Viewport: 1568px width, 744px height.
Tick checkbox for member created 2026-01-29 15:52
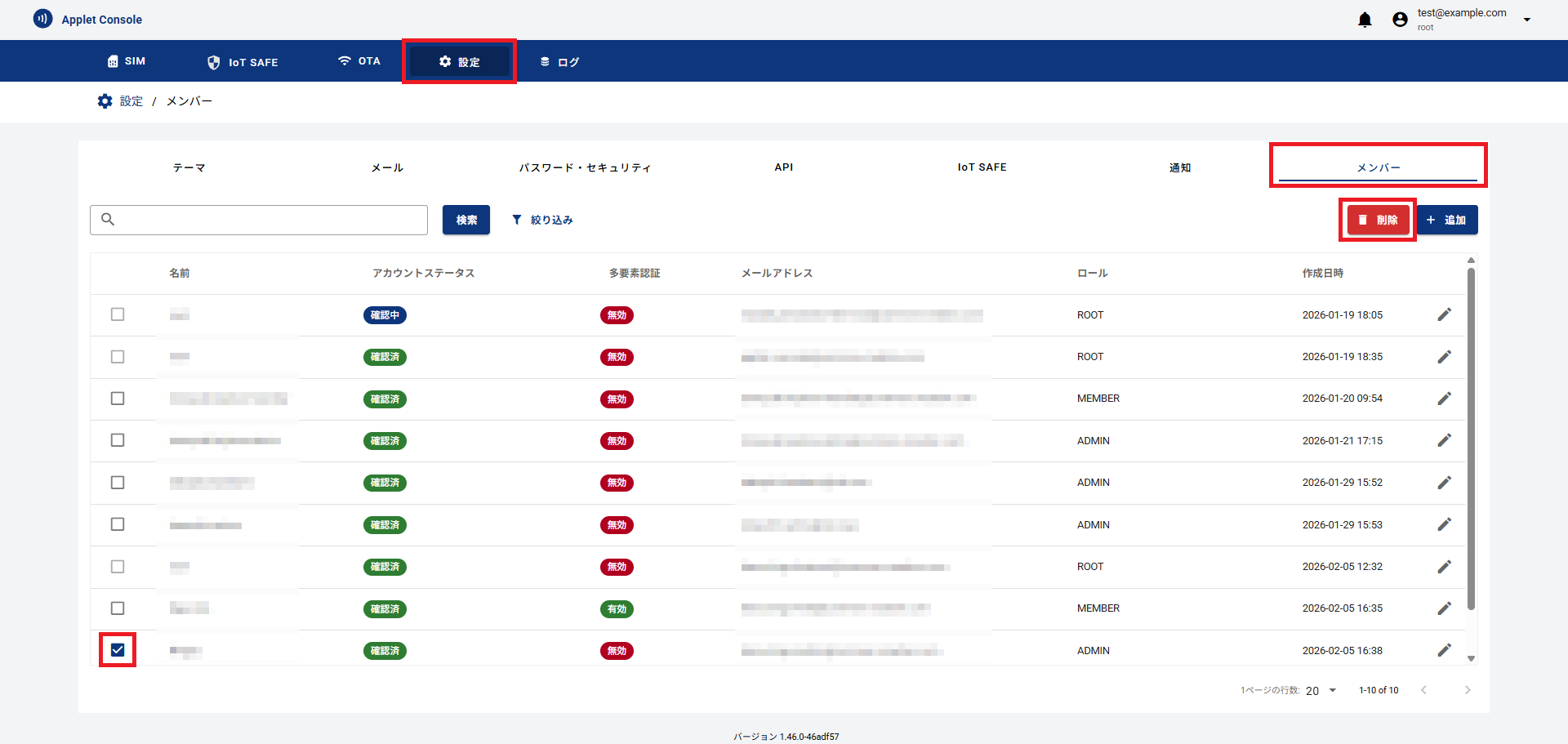[x=118, y=483]
